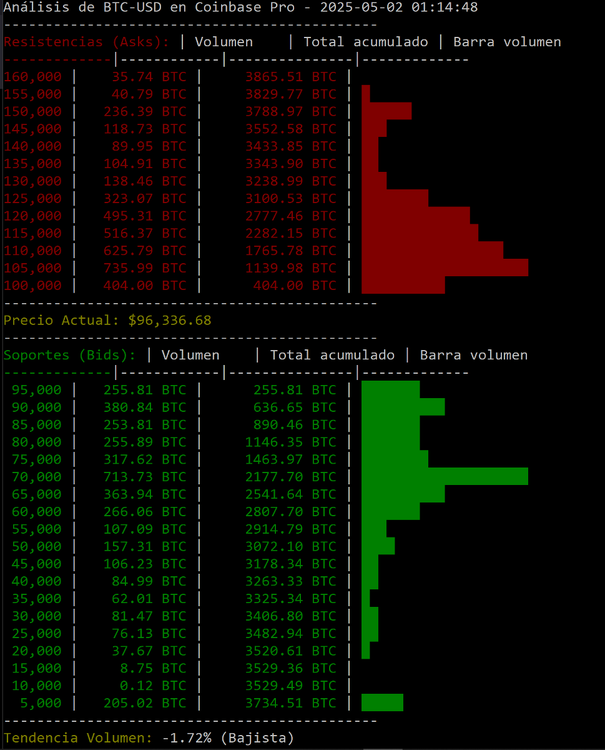Click the title line 'Análisis de BTC-USD'

240,8
